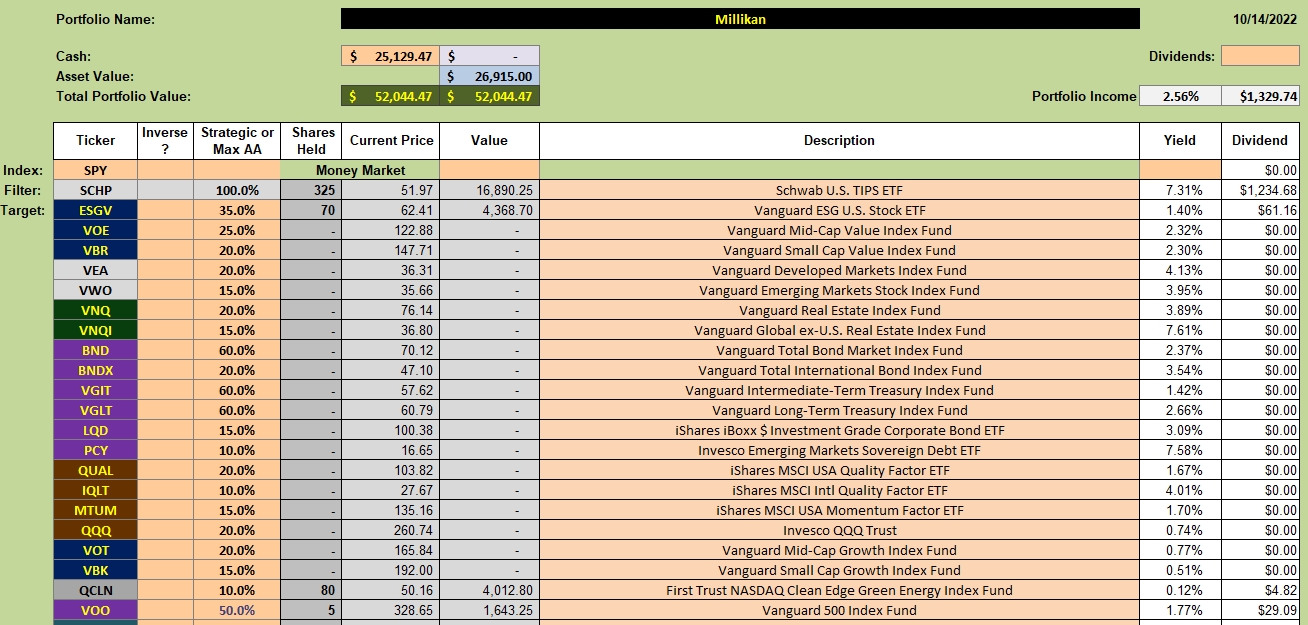Click Vanguard Total Bond Market Index Fund
The height and width of the screenshot is (625, 1308).
pyautogui.click(x=839, y=350)
